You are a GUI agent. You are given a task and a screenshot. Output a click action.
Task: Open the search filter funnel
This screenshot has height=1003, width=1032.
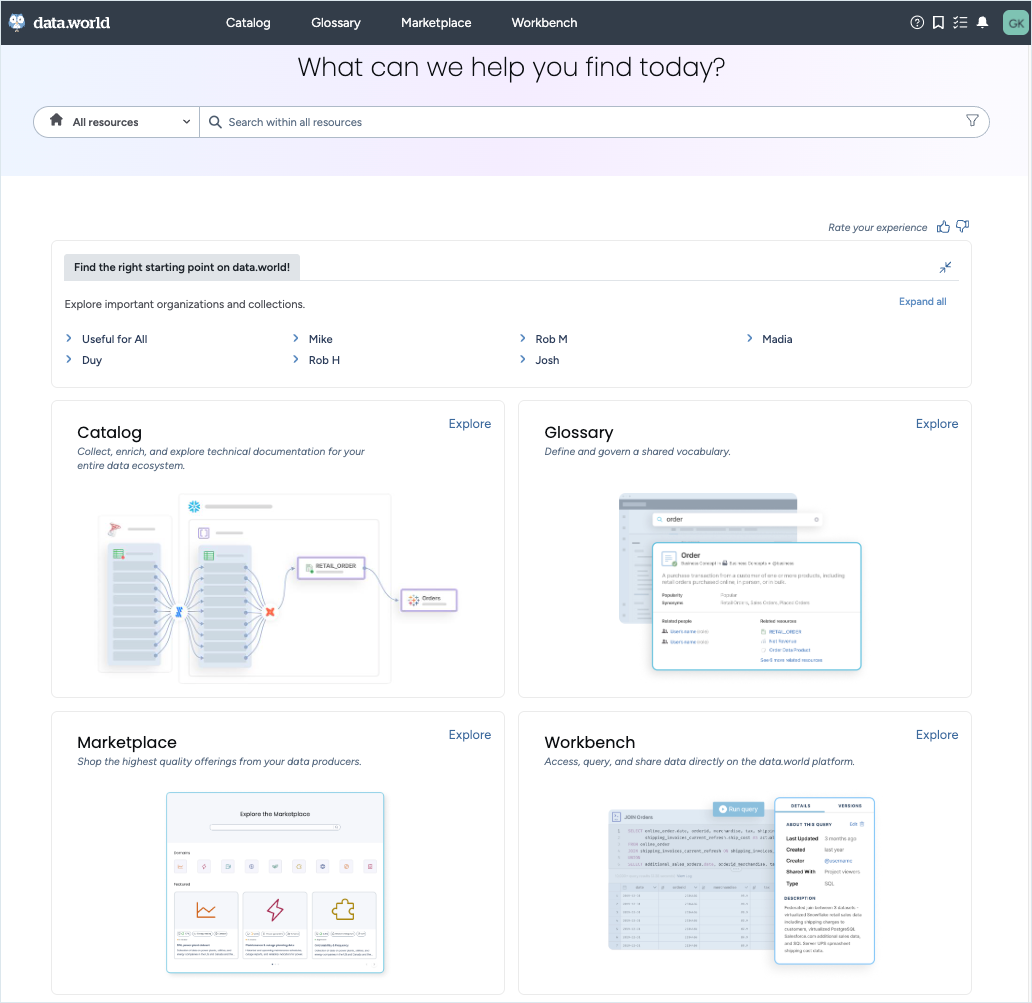(972, 120)
